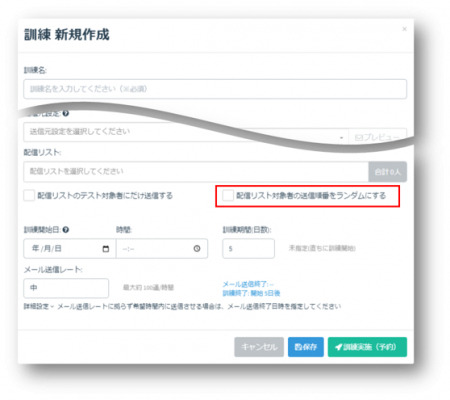Click the プレビュー button beside sender setting
The image size is (450, 400).
[x=378, y=137]
